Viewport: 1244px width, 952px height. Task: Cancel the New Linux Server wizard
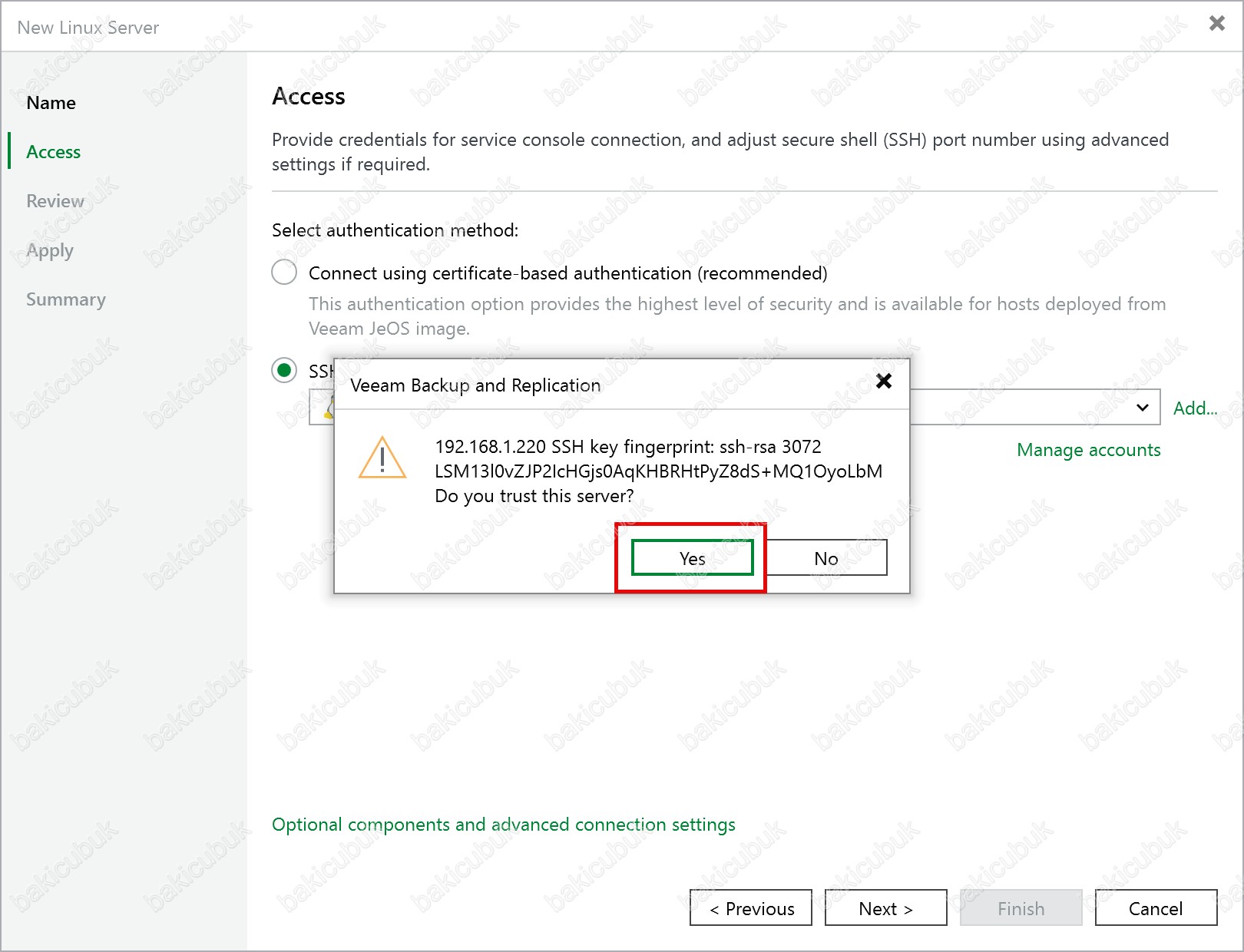pyautogui.click(x=1156, y=908)
